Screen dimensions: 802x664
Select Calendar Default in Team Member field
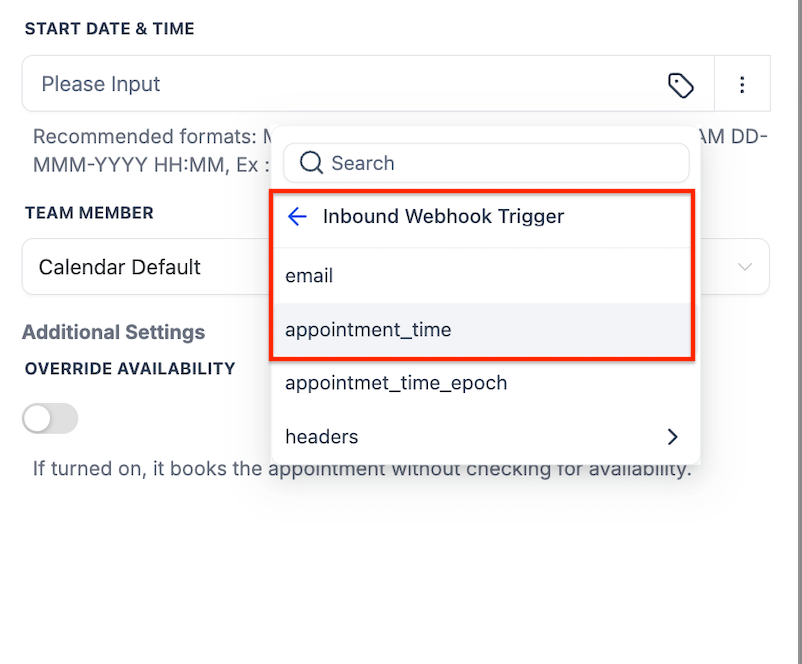pyautogui.click(x=120, y=267)
